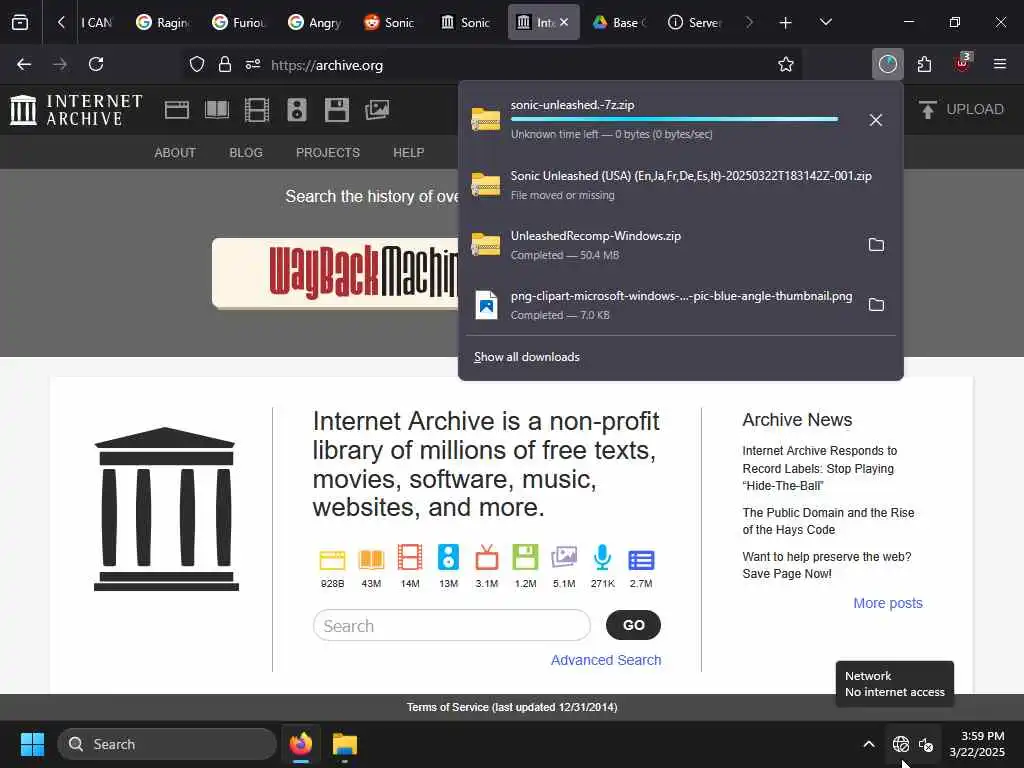
Task: Open the uBlock Origin extension icon
Action: pos(962,63)
